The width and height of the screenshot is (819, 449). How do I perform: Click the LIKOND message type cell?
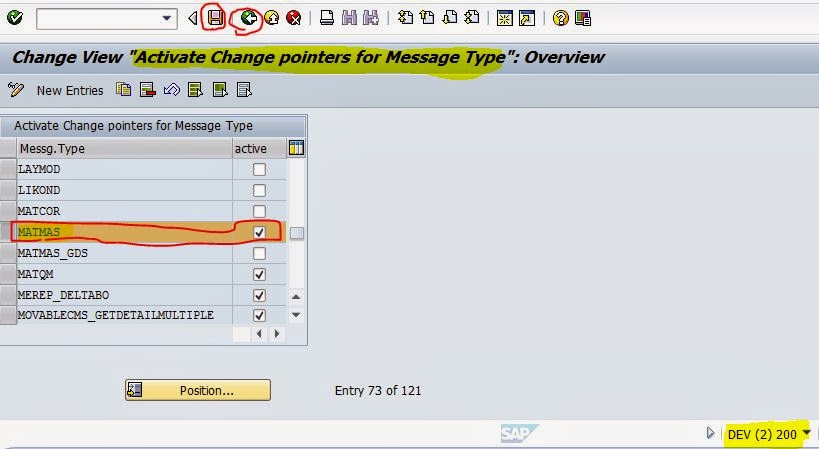click(x=124, y=190)
